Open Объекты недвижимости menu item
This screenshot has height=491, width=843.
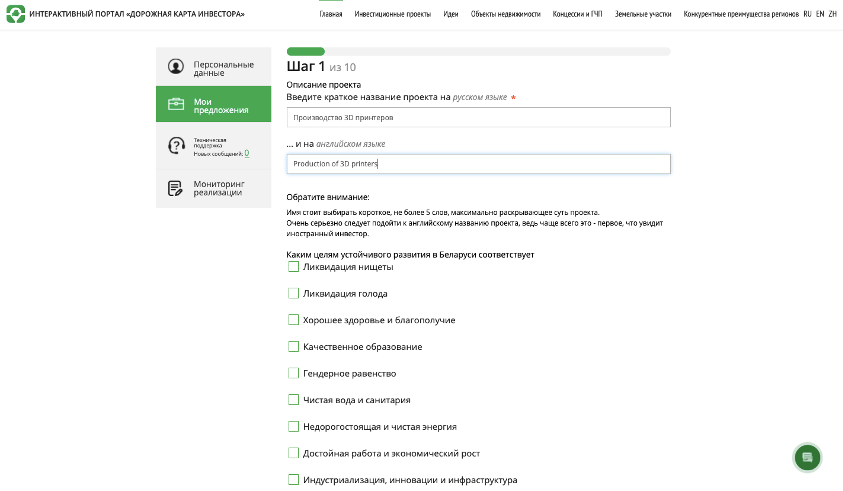pos(505,14)
